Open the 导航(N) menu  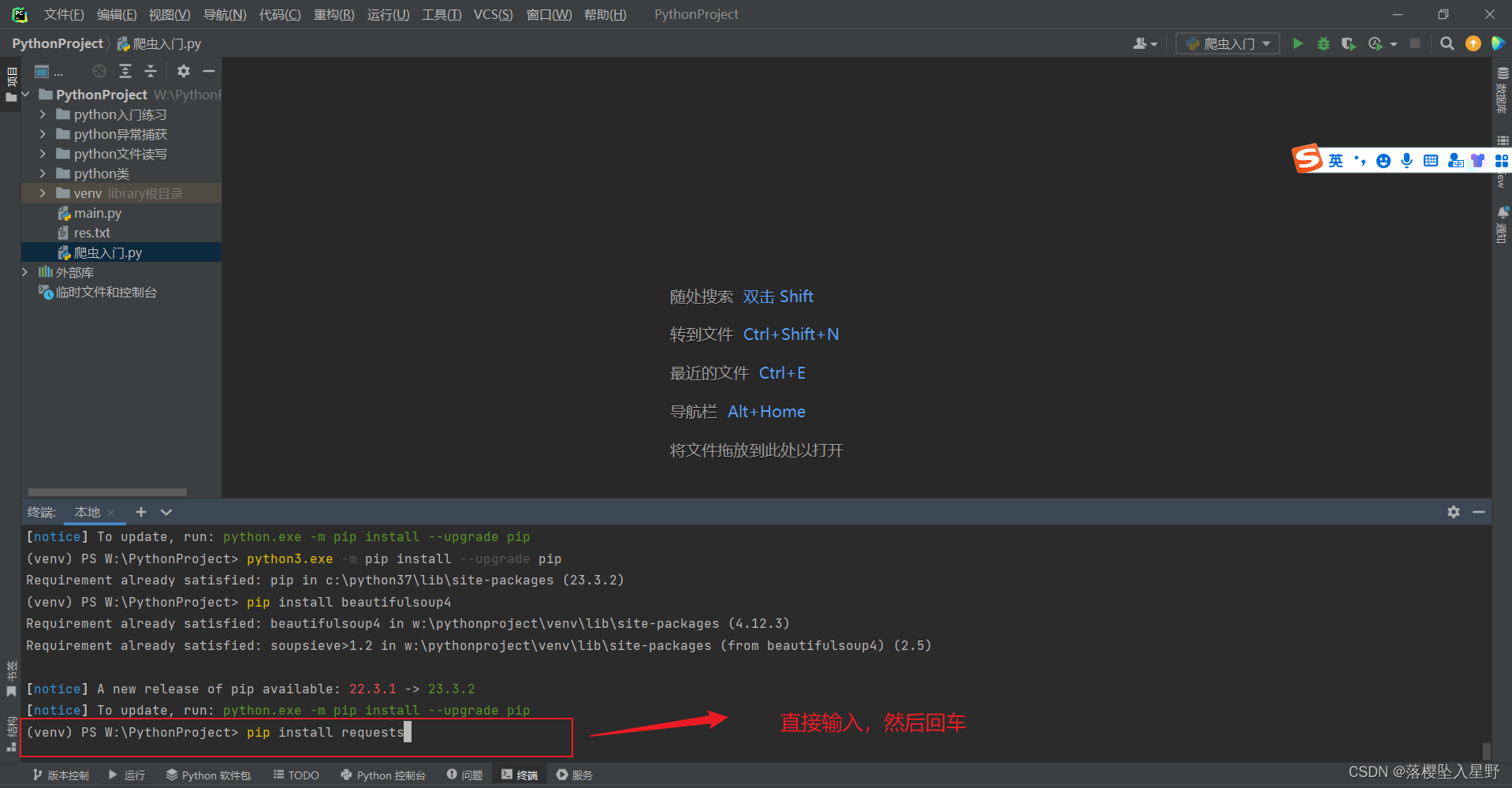[225, 14]
